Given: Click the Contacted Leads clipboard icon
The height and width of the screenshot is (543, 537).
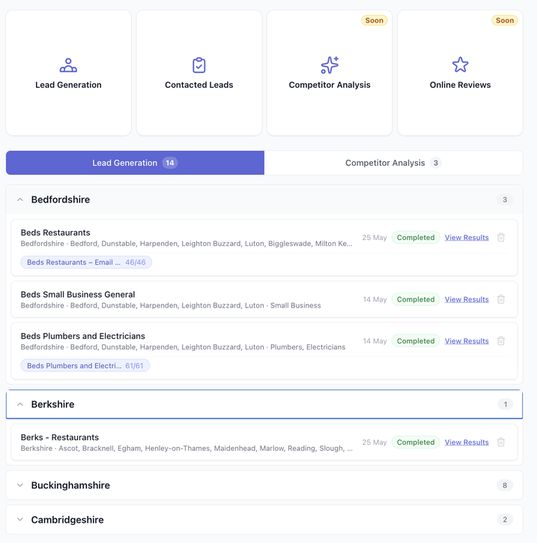Looking at the screenshot, I should pyautogui.click(x=199, y=65).
